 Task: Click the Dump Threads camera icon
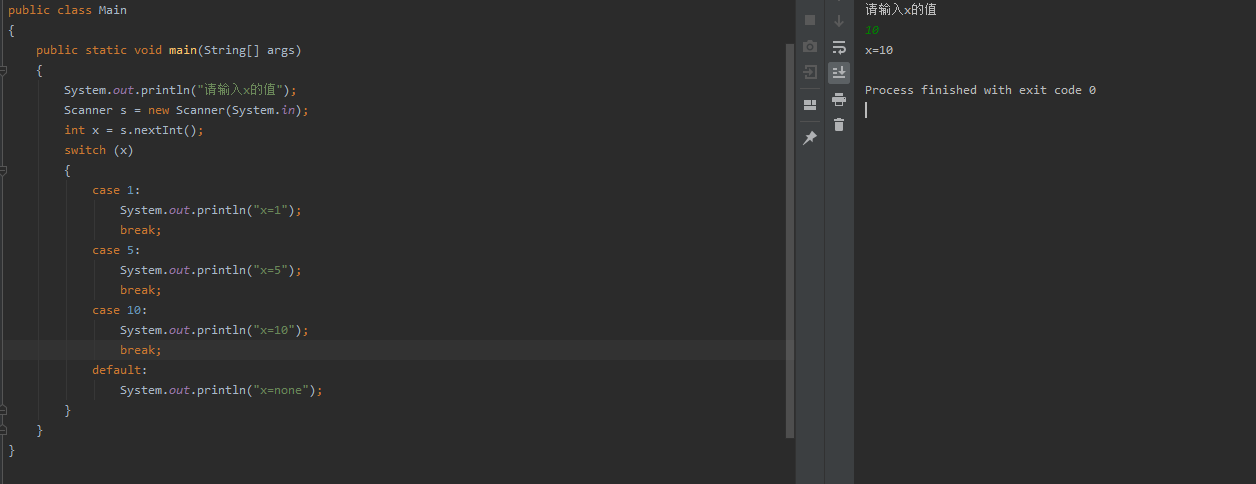810,46
